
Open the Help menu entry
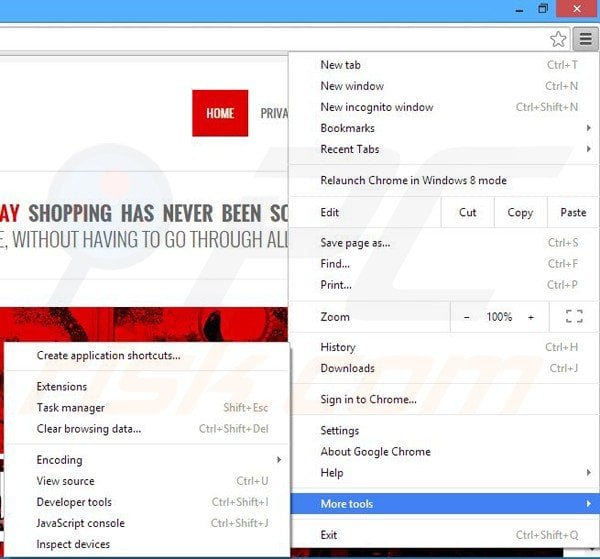coord(443,473)
